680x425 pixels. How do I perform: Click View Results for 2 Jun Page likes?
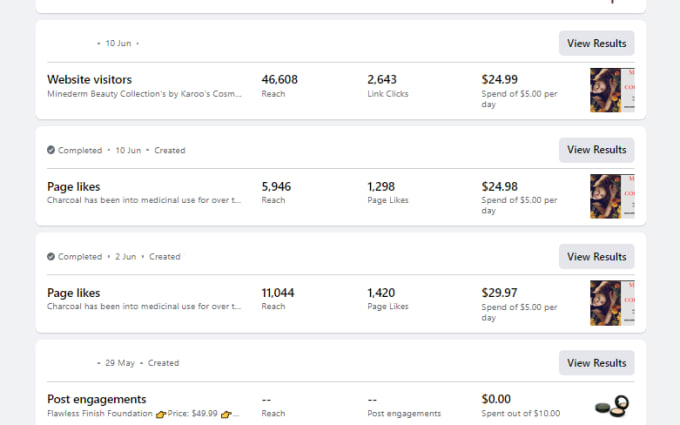596,257
